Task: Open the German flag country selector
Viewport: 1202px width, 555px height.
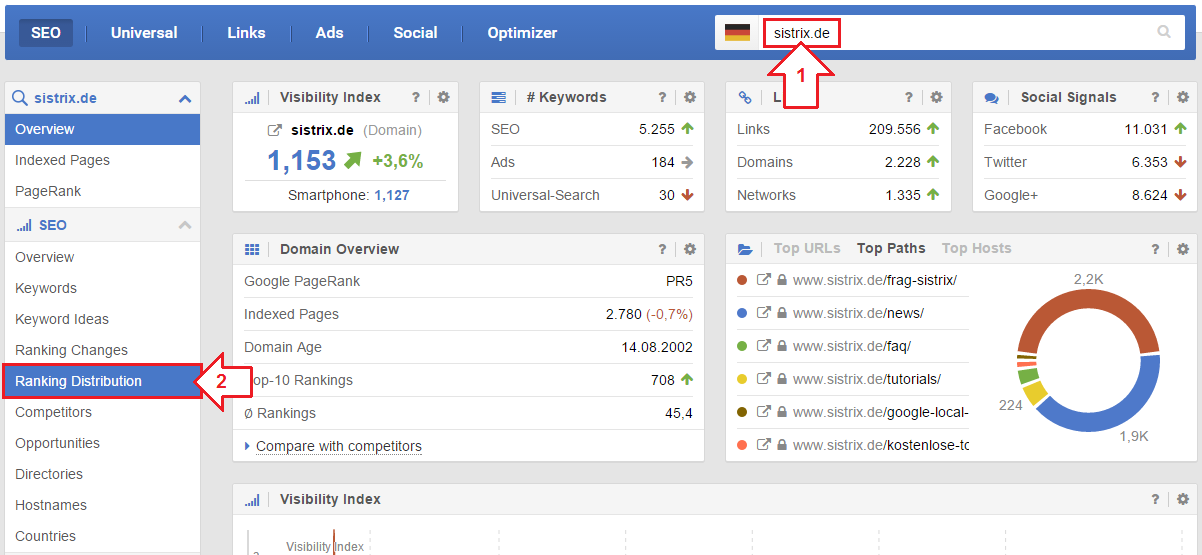Action: tap(737, 33)
